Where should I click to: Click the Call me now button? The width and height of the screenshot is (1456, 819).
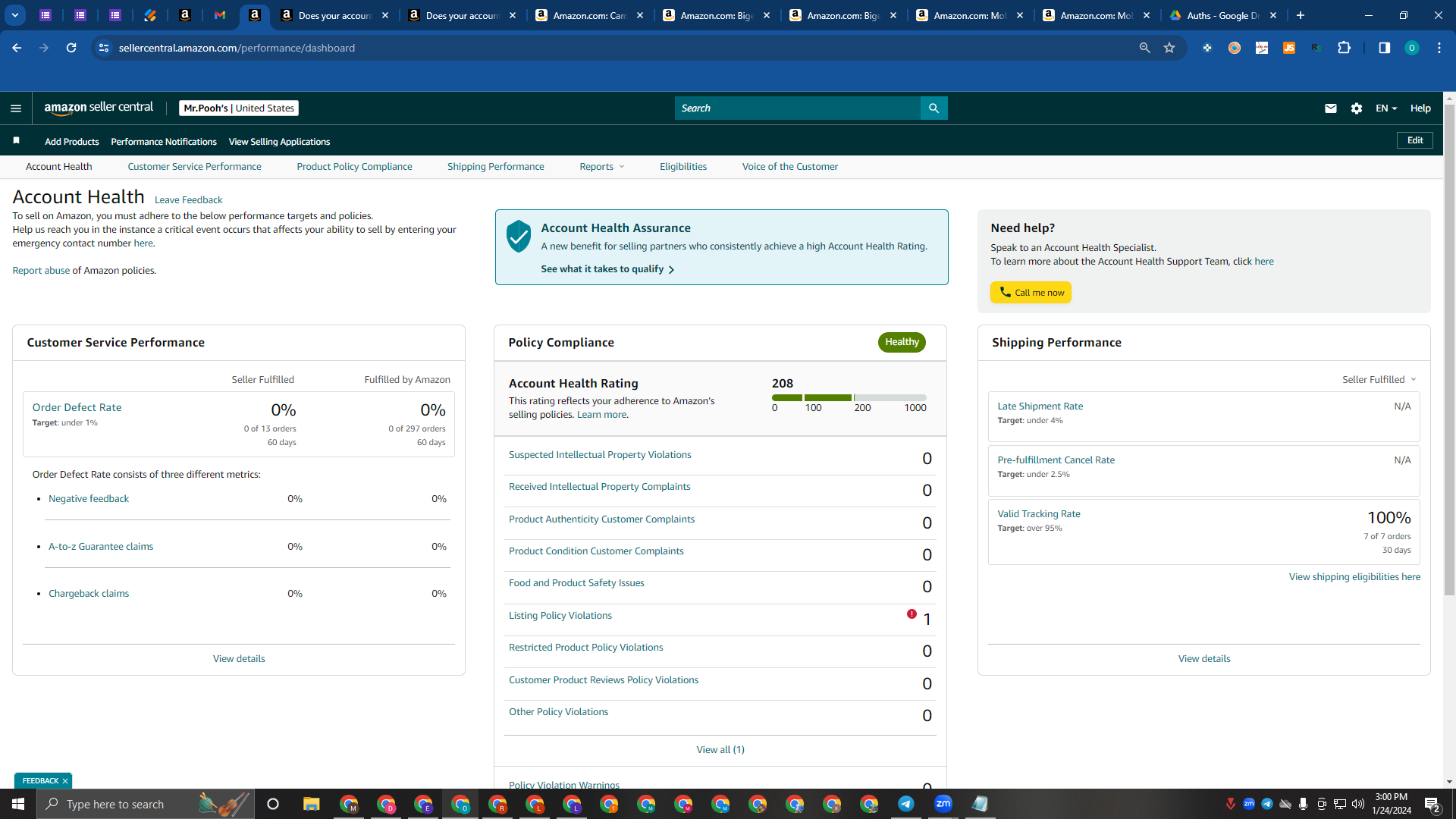(1031, 293)
